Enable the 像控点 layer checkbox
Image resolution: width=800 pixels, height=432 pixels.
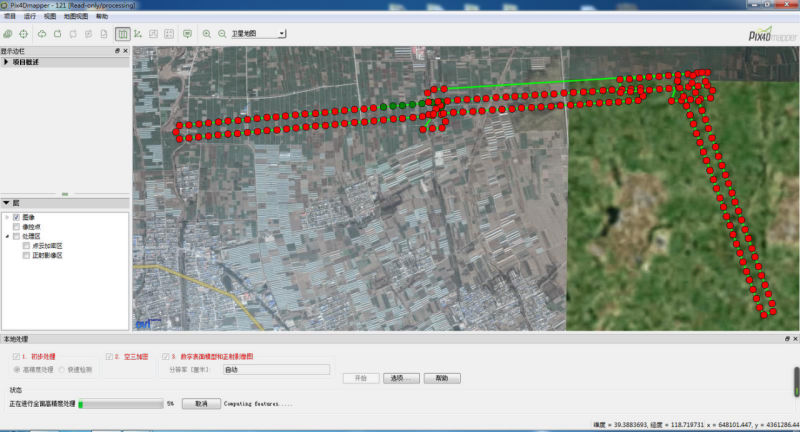17,227
